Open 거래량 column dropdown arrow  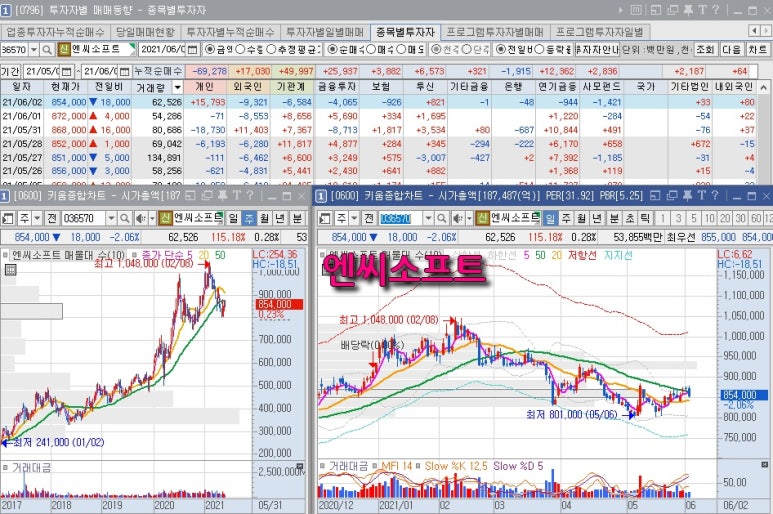pyautogui.click(x=177, y=88)
